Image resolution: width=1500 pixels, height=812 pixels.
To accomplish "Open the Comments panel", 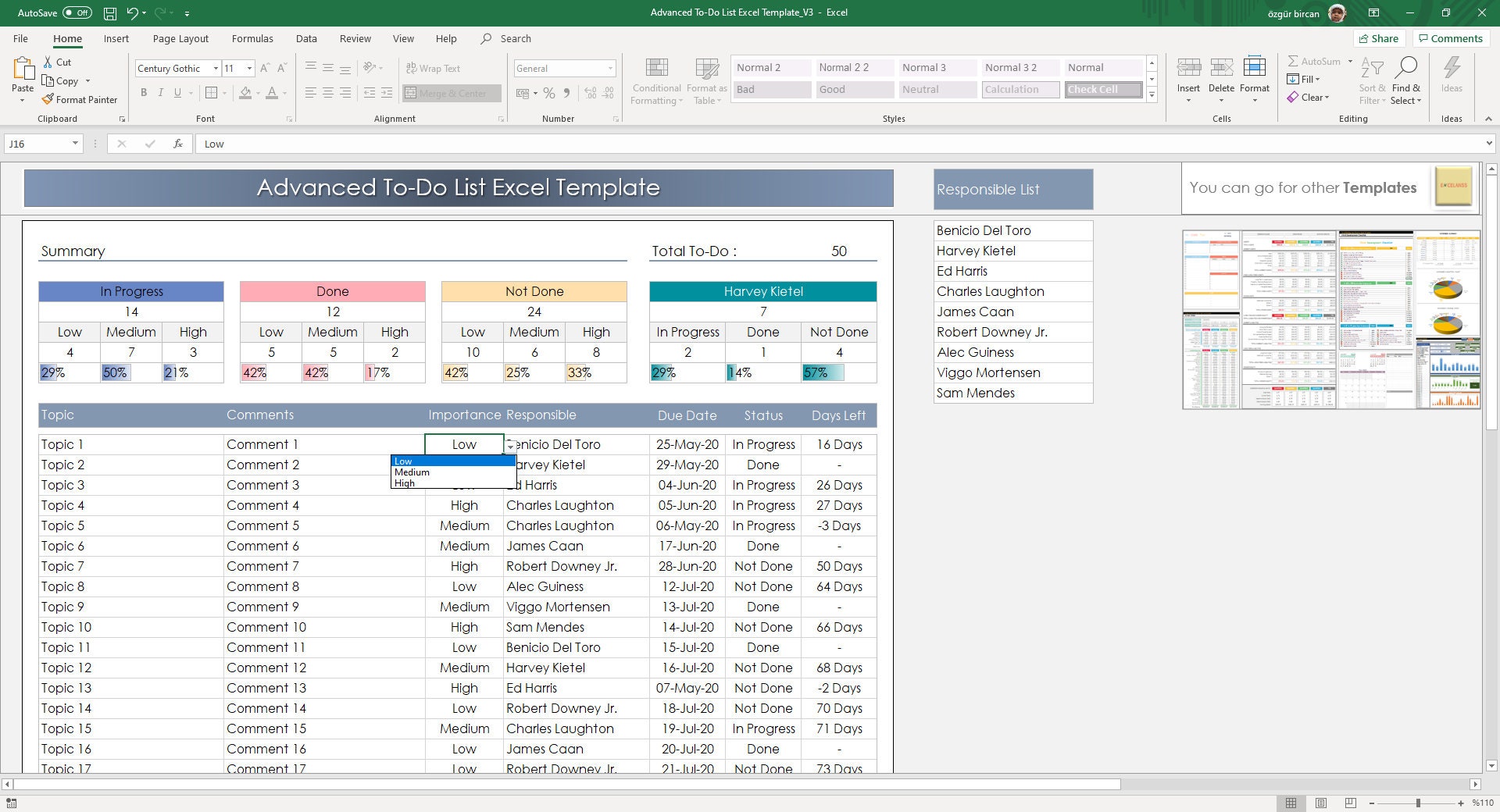I will [1451, 38].
